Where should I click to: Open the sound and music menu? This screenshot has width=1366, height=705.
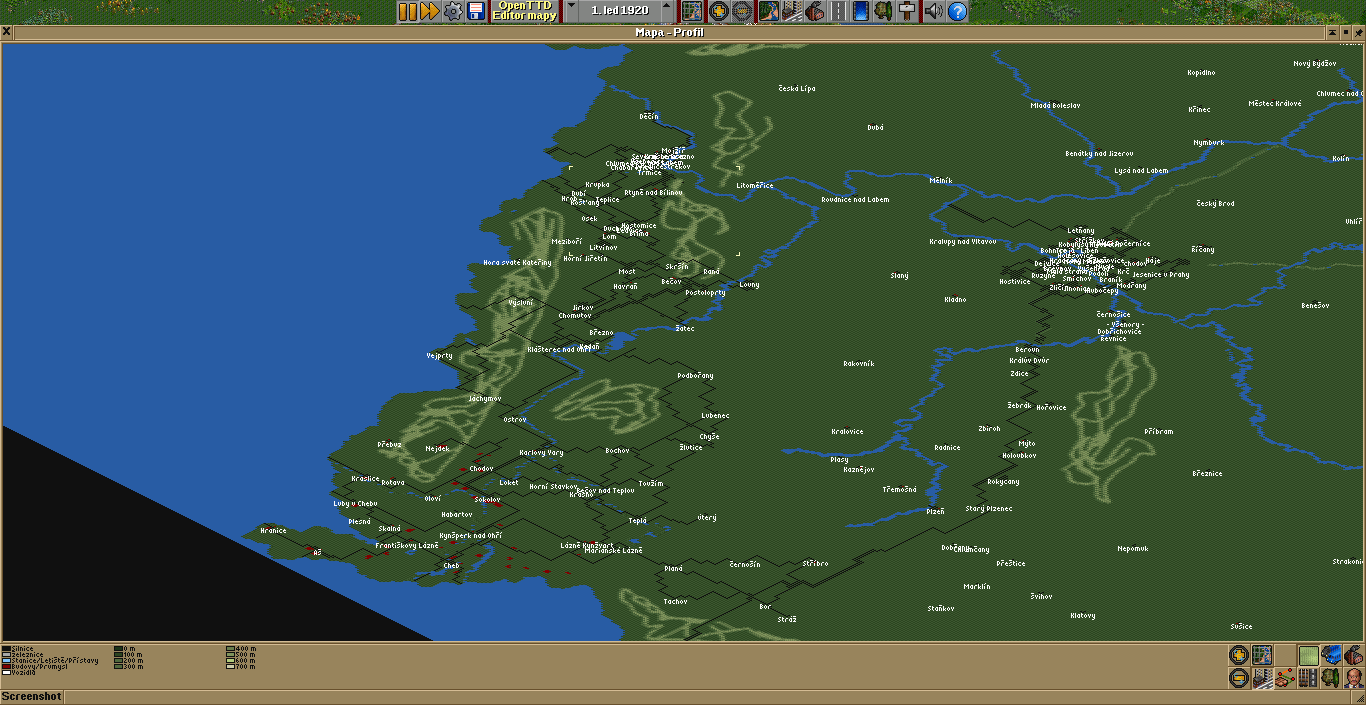(x=934, y=11)
